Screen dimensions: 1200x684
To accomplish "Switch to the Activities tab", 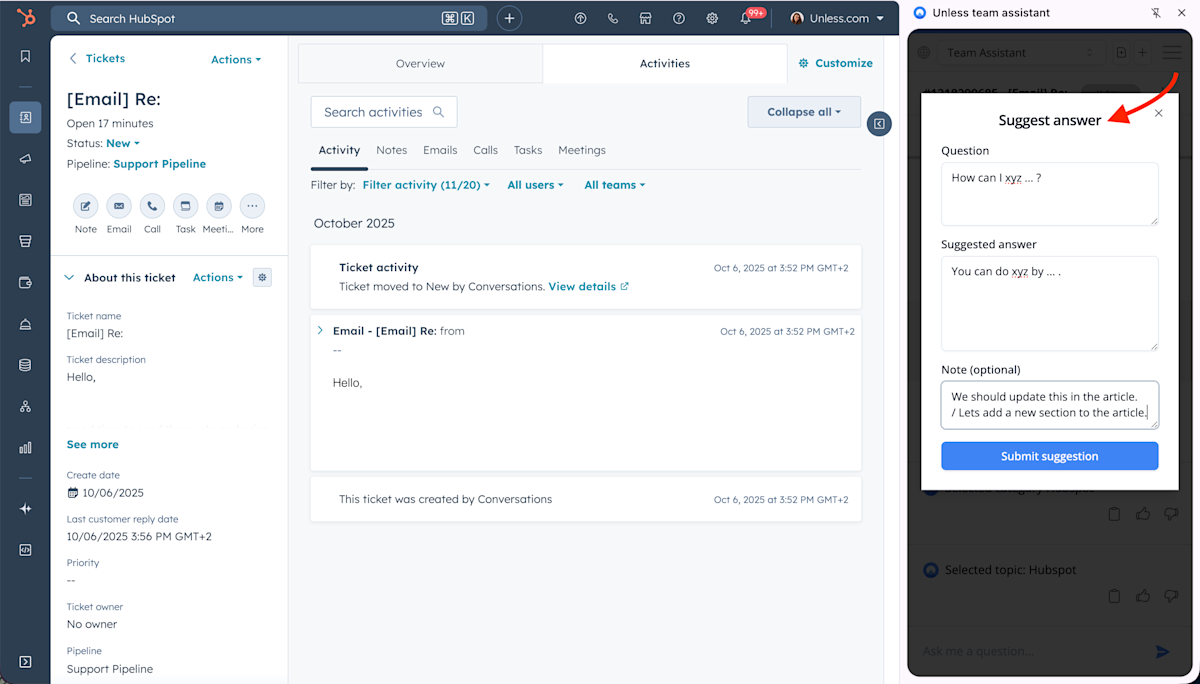I will click(x=665, y=63).
